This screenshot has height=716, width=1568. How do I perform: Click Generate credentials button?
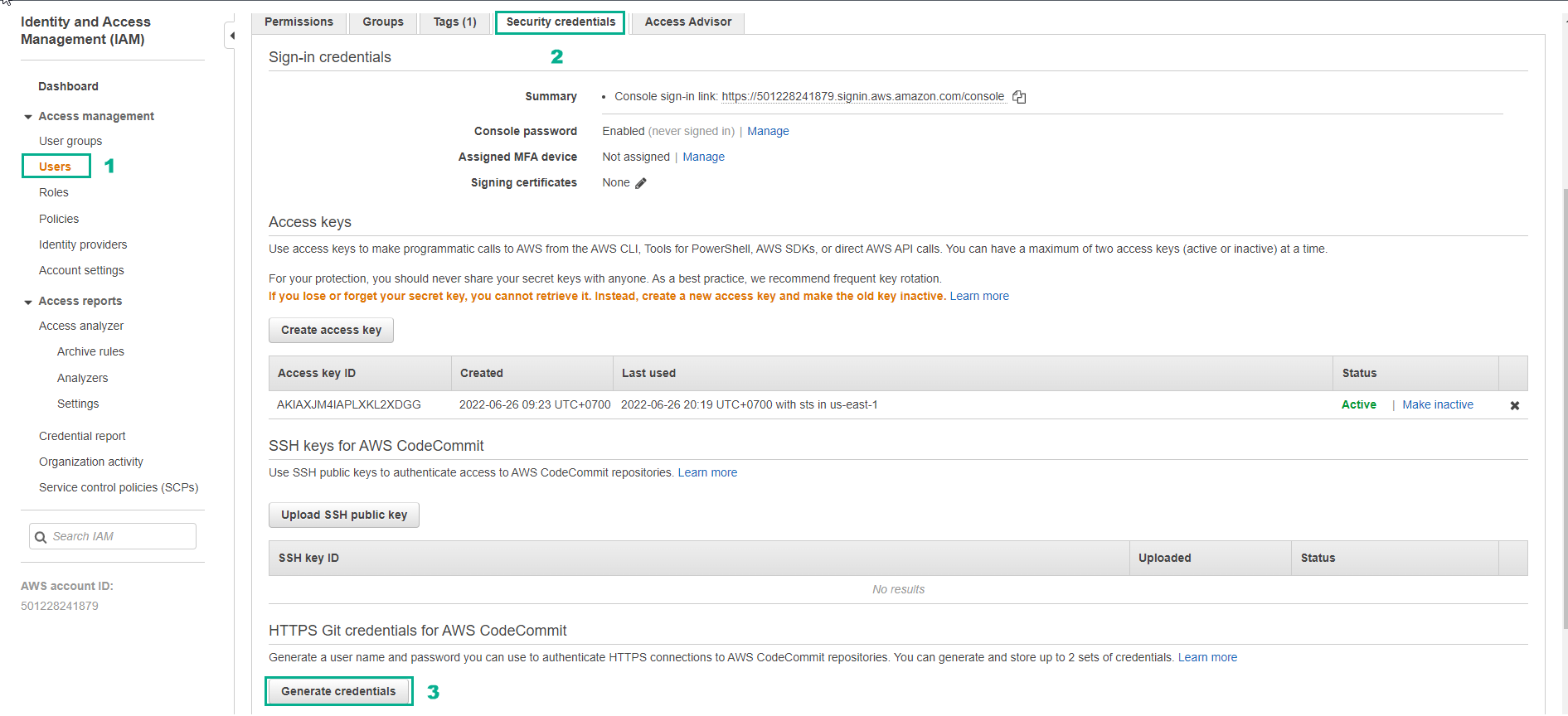(x=338, y=692)
